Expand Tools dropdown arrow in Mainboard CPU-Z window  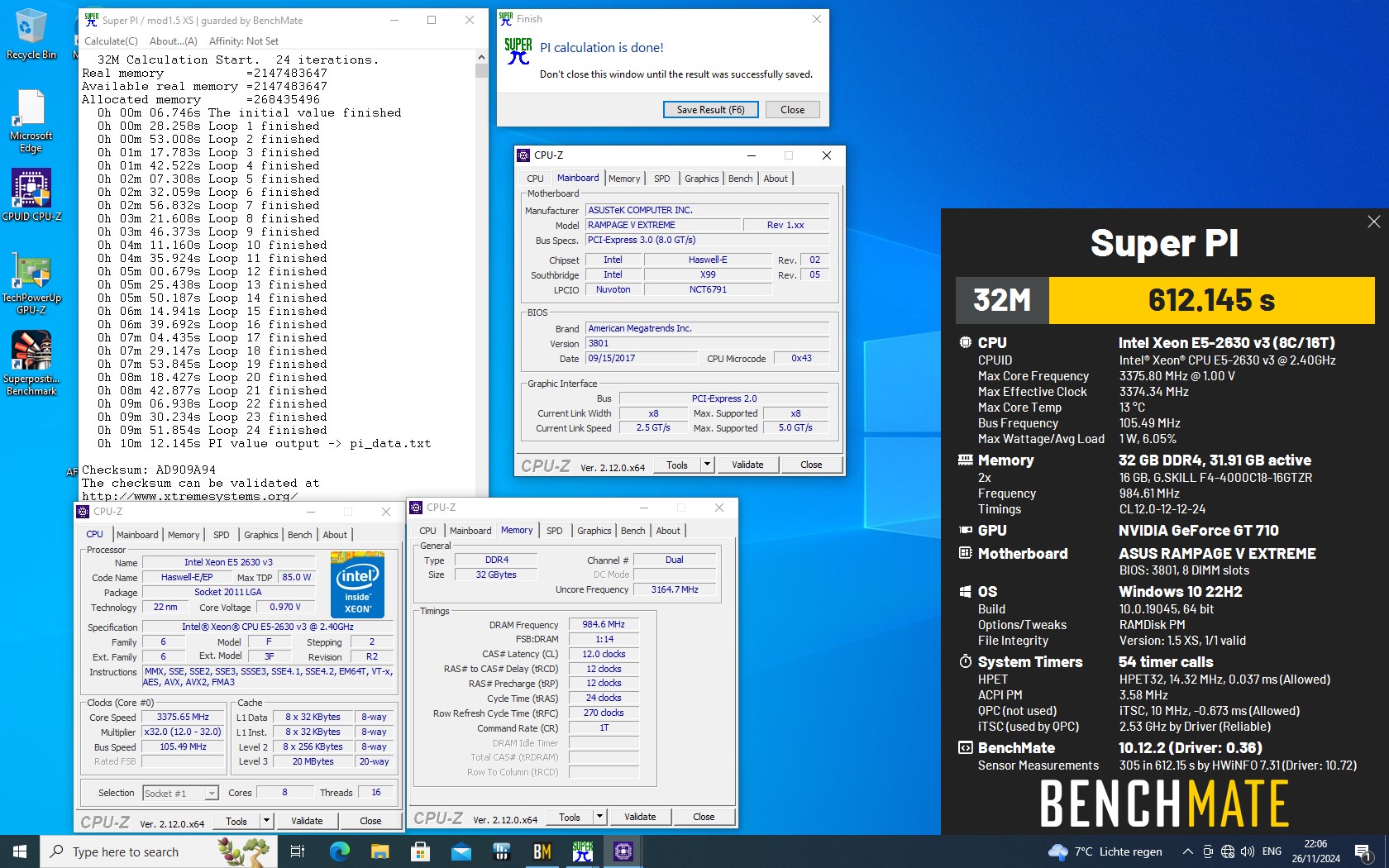(x=707, y=465)
